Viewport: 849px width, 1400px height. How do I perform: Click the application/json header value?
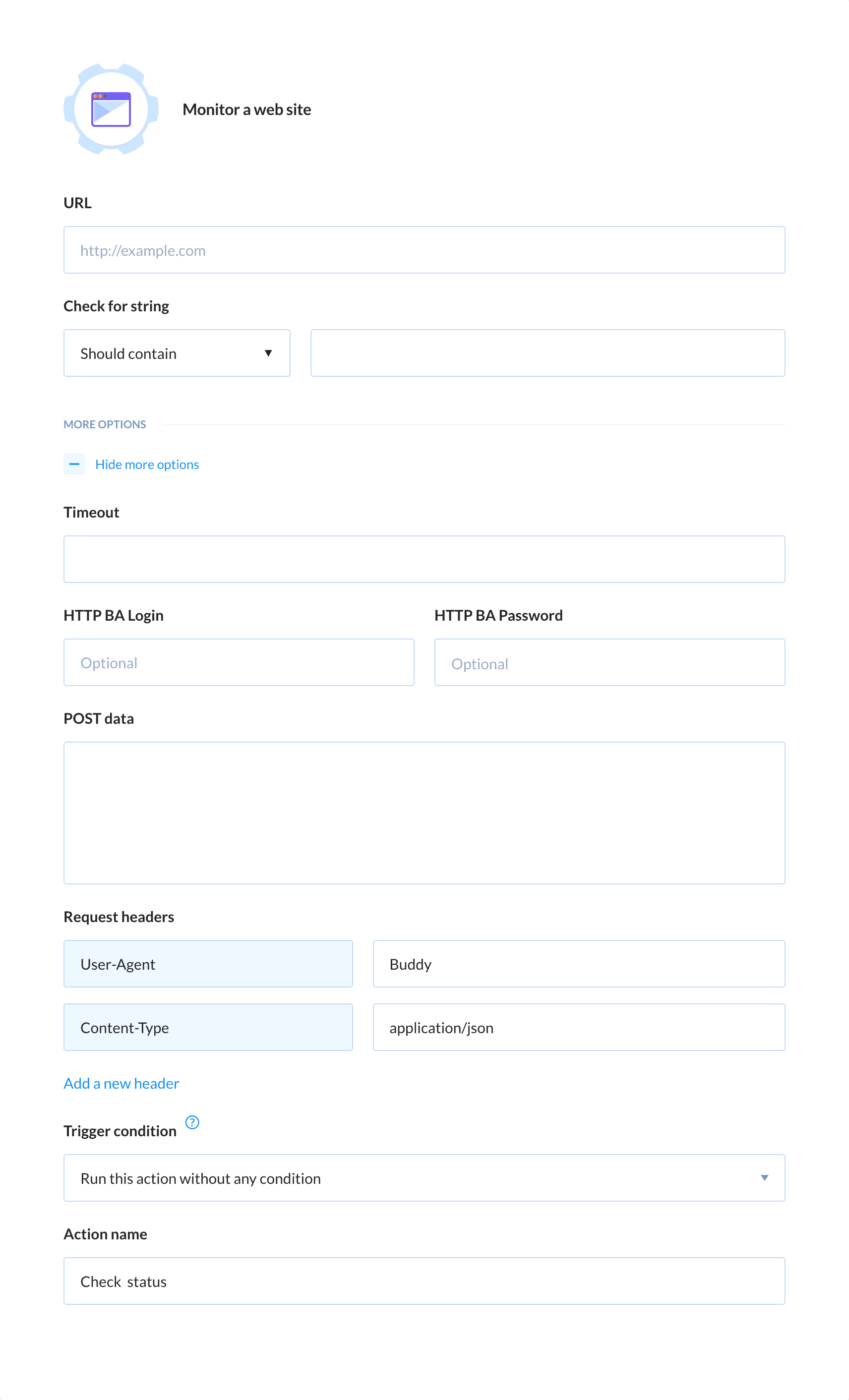point(579,1027)
